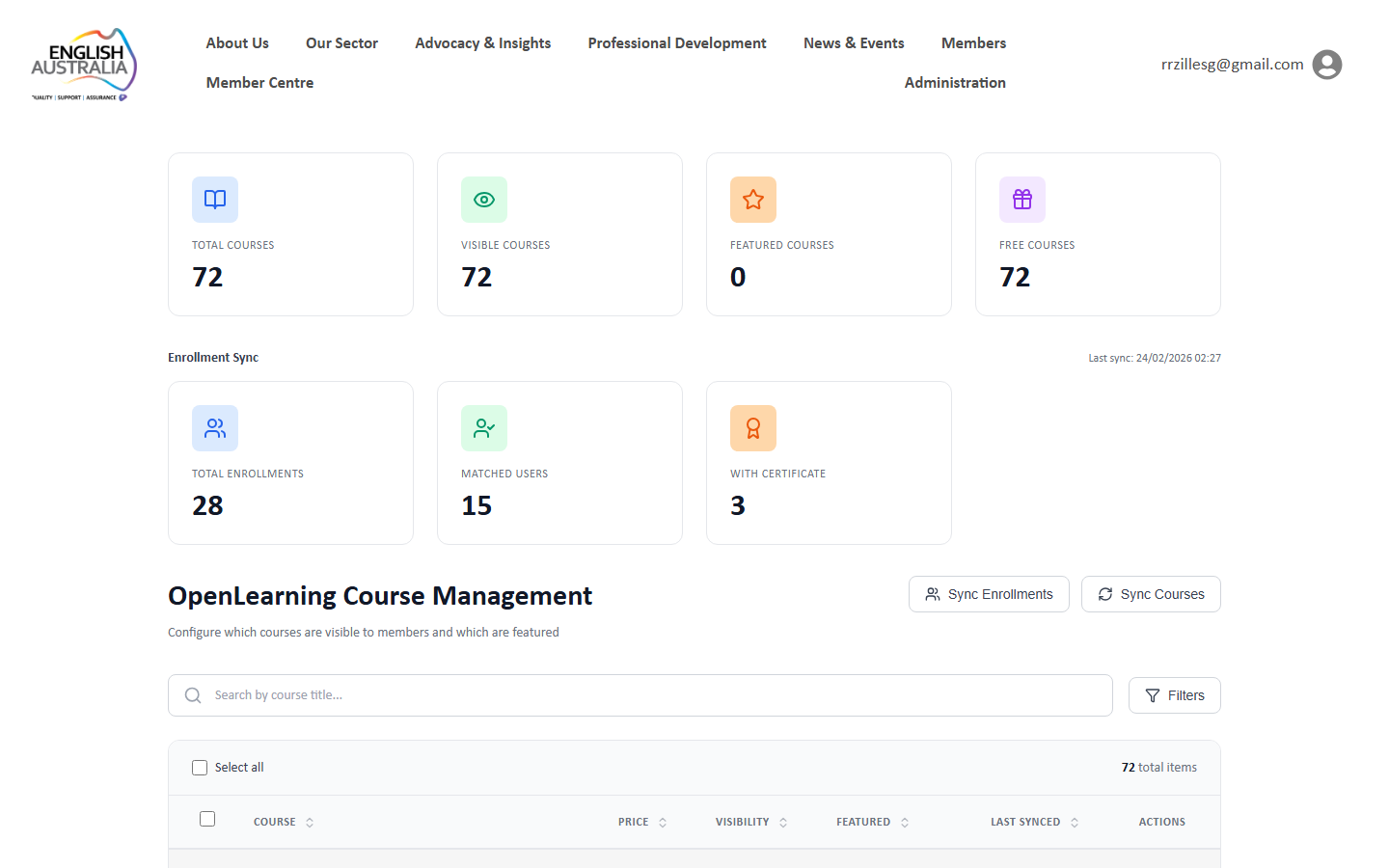
Task: Open the Members menu
Action: pyautogui.click(x=973, y=43)
